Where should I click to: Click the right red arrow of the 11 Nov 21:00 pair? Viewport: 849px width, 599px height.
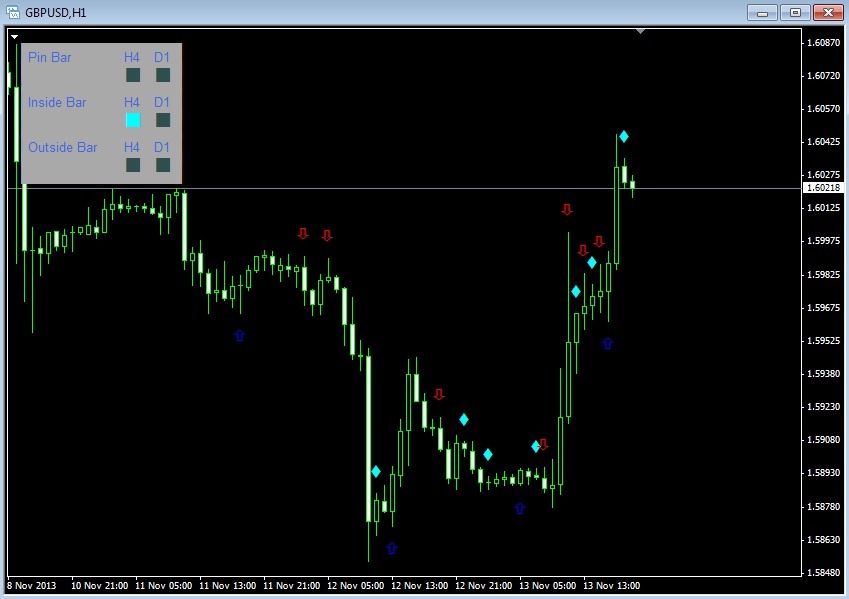tap(326, 235)
